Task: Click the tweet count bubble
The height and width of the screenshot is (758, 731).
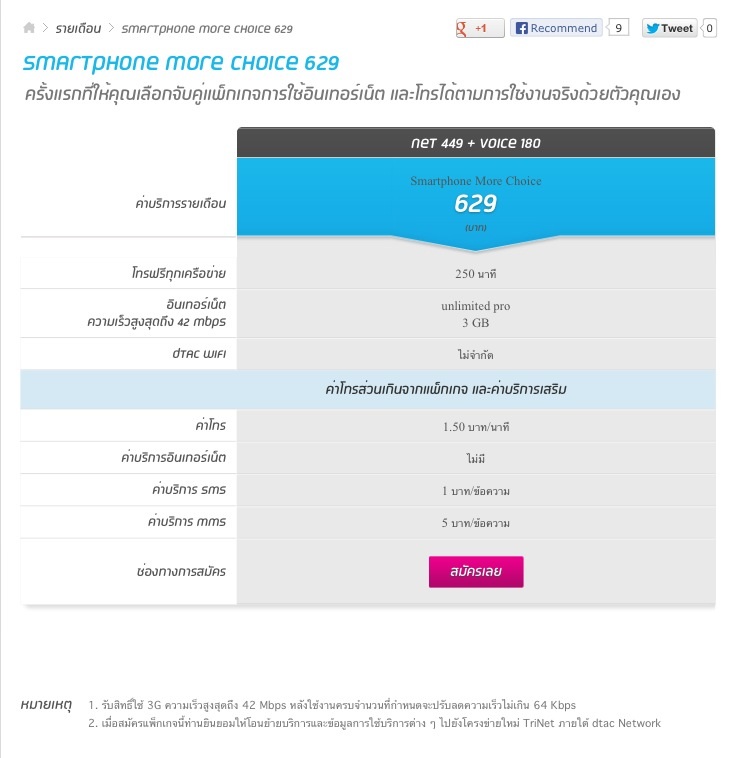Action: (x=710, y=28)
